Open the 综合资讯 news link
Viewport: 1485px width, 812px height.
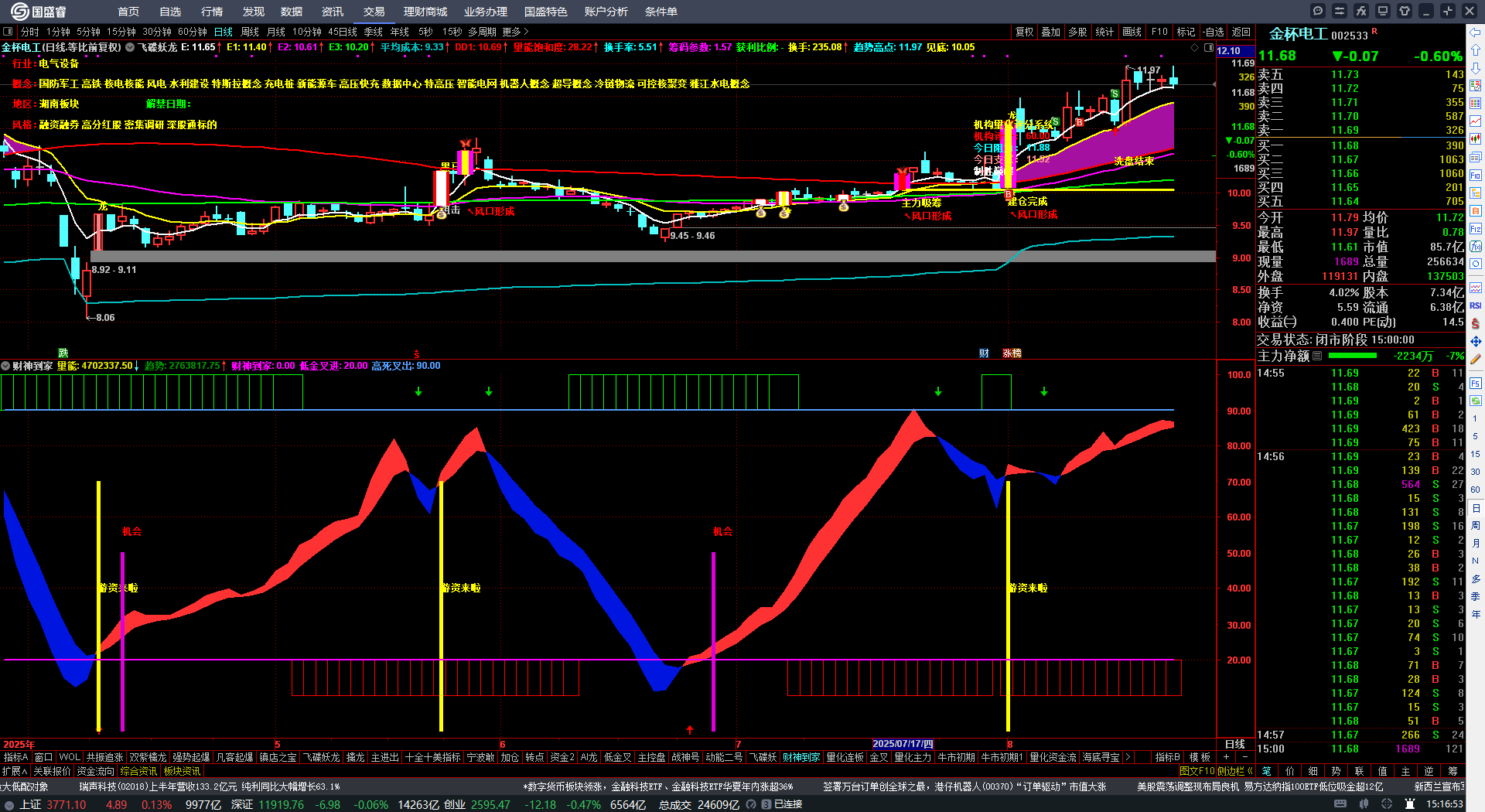click(138, 771)
